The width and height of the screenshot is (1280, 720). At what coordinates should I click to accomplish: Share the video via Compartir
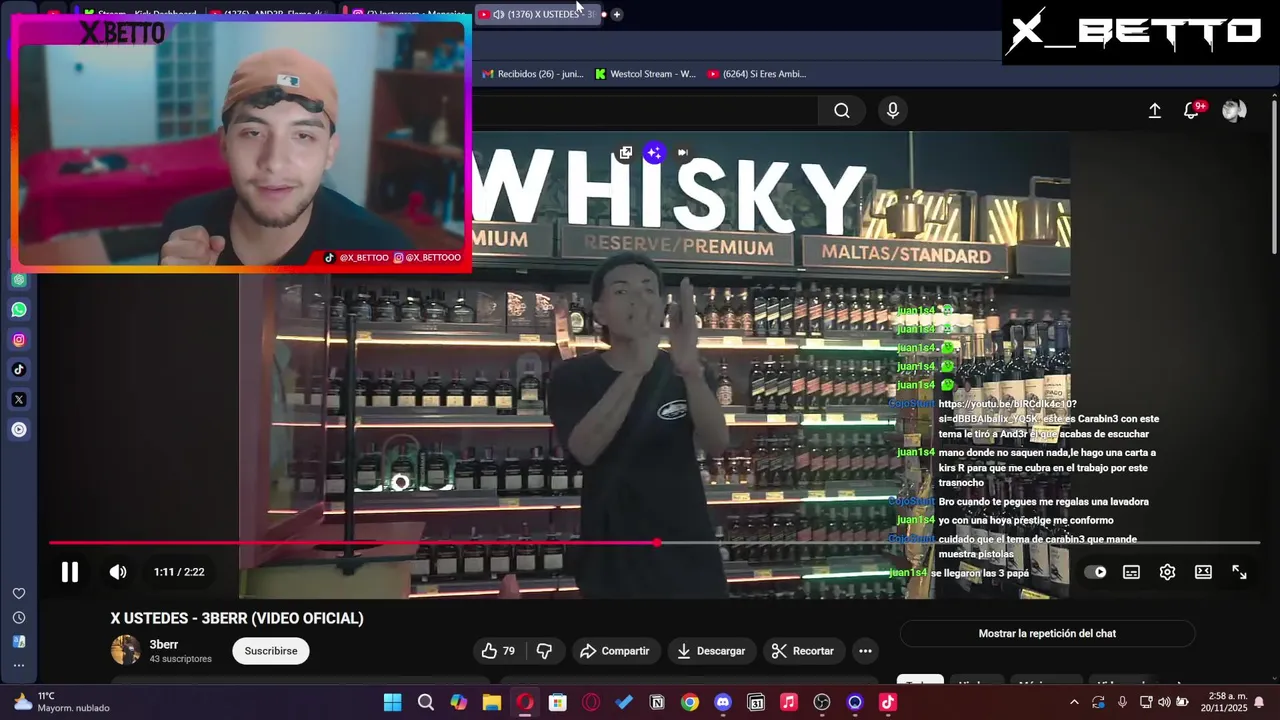[615, 651]
